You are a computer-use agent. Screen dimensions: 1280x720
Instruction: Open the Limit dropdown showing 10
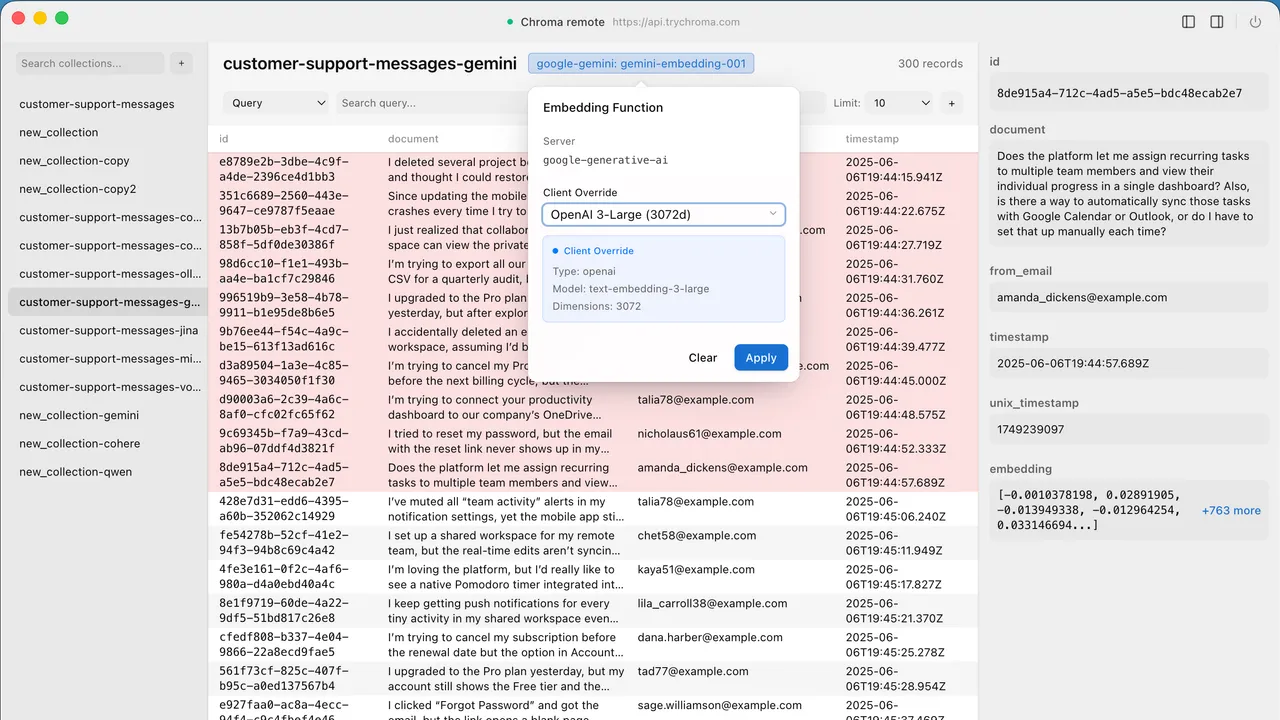tap(900, 103)
